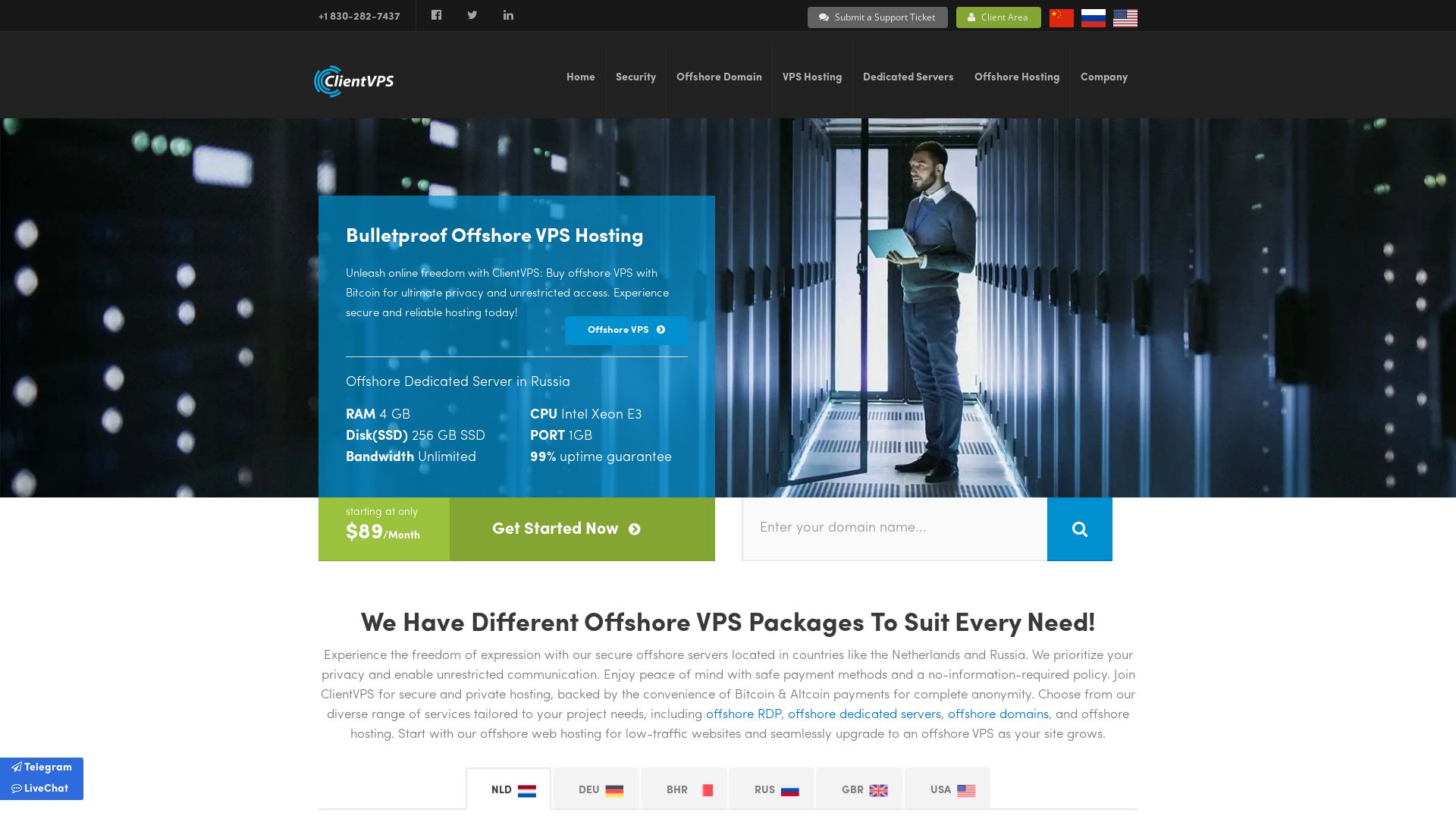Expand the Dedicated Servers navigation menu

coord(908,78)
